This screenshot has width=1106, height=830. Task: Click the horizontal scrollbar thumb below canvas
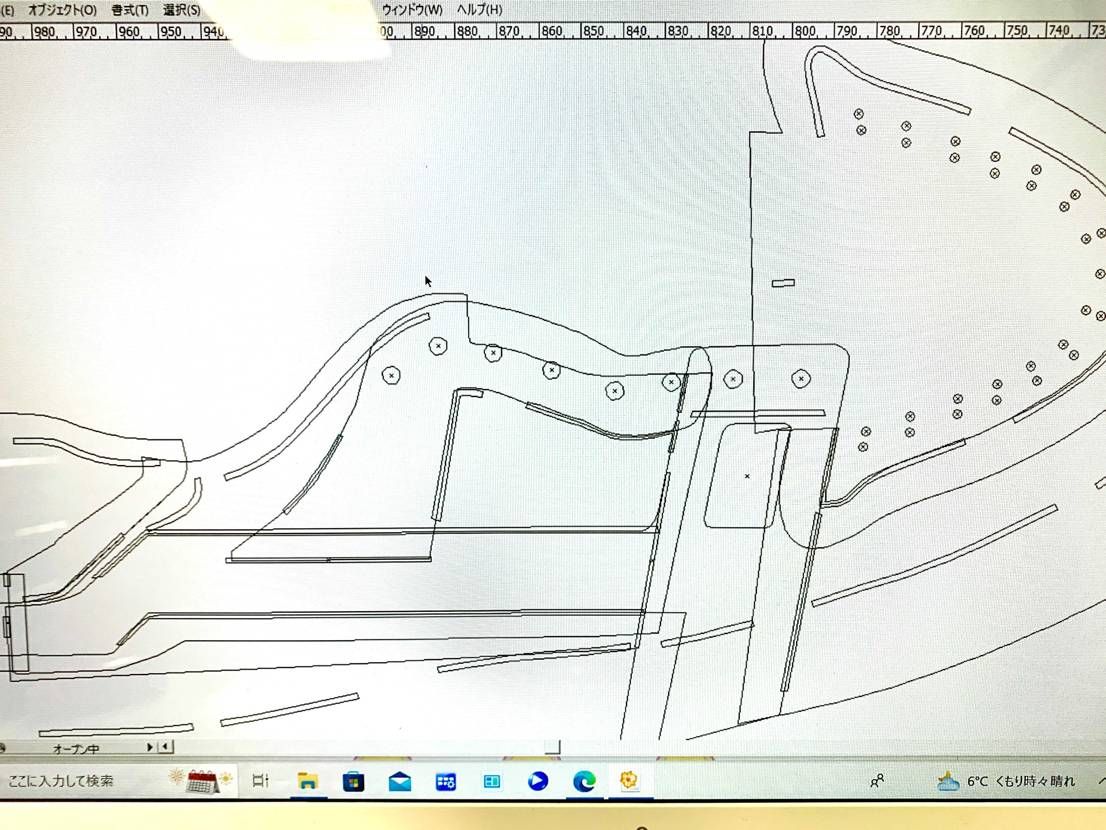pyautogui.click(x=552, y=747)
